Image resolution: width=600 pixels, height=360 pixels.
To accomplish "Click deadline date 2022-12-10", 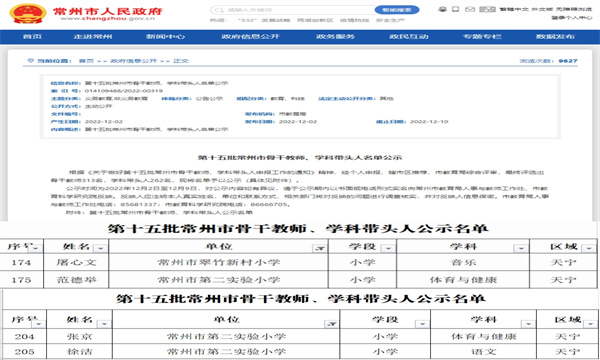I will (429, 122).
